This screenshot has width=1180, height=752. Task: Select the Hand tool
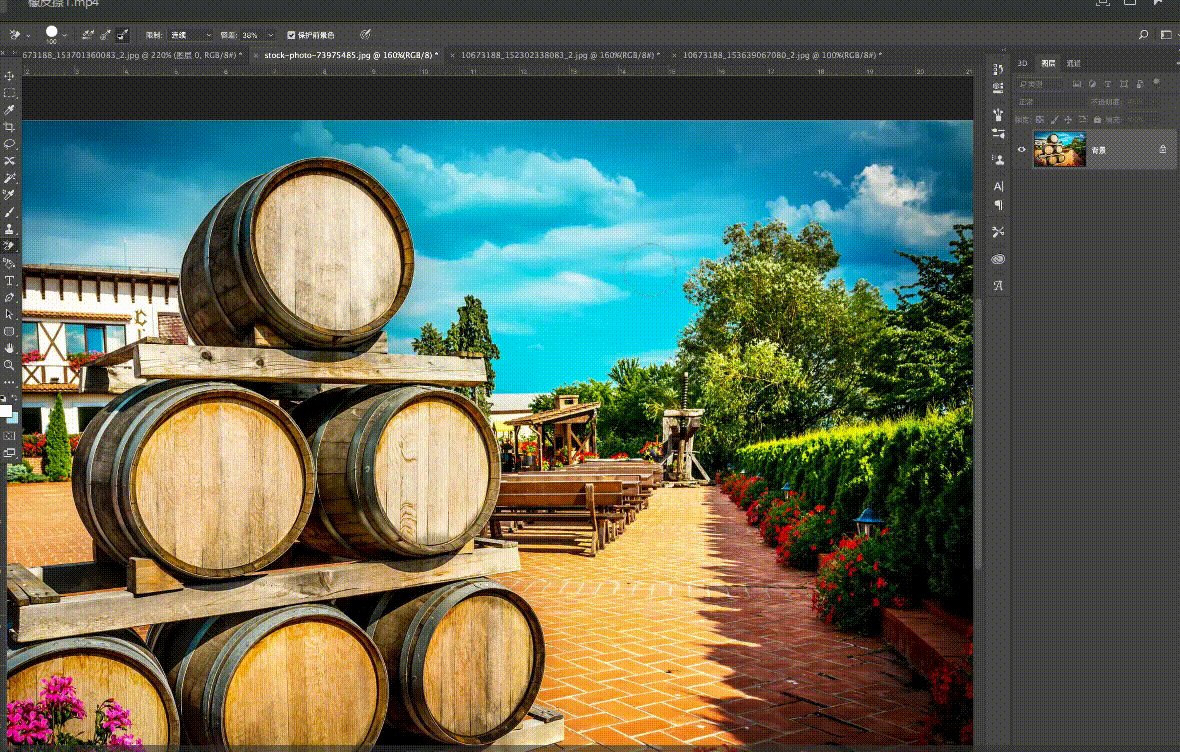pos(9,348)
